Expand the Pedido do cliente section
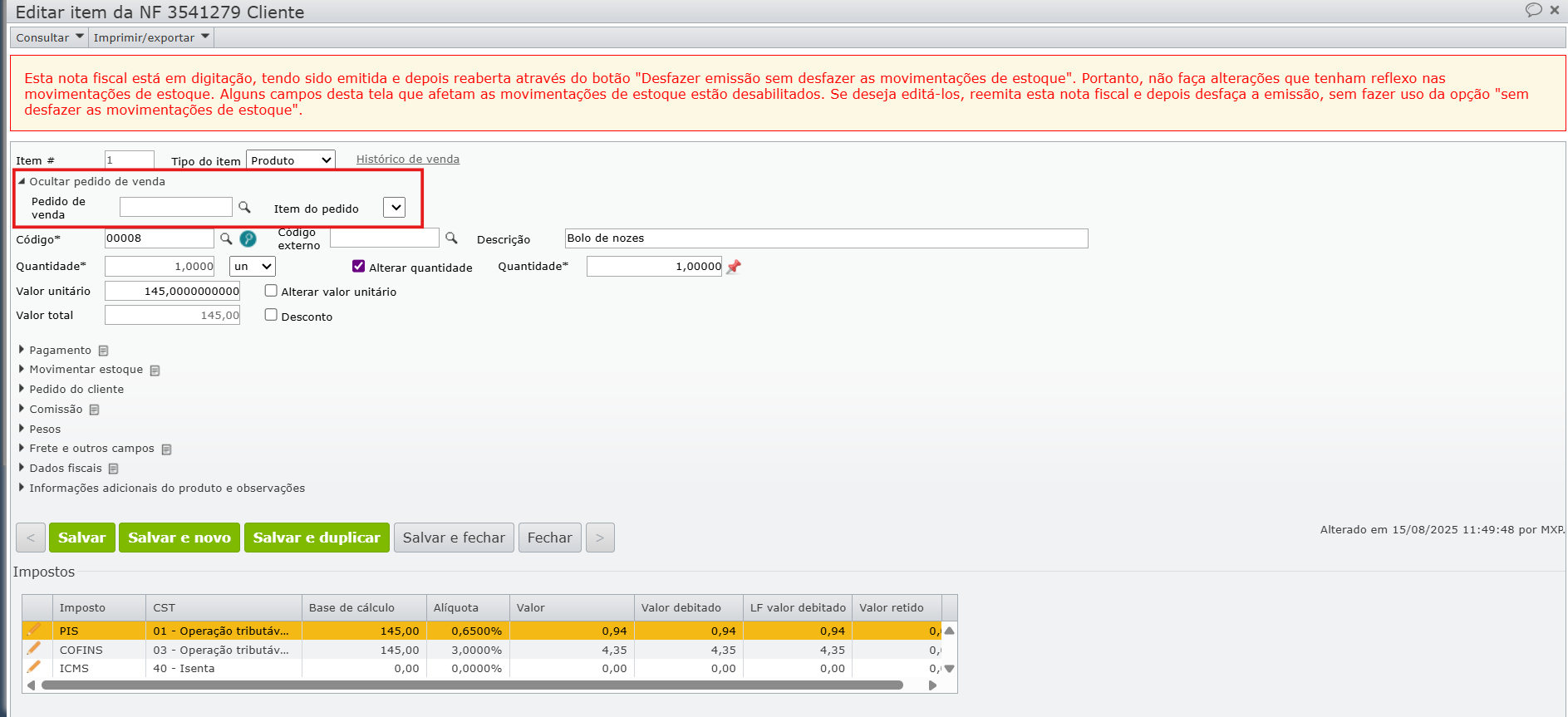 [71, 390]
